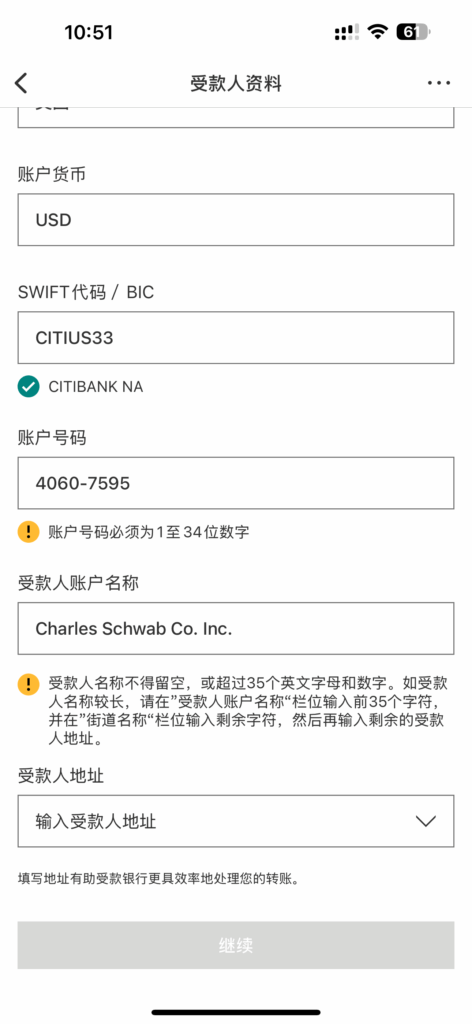Tap the 受款人资料 page title

coord(236,84)
